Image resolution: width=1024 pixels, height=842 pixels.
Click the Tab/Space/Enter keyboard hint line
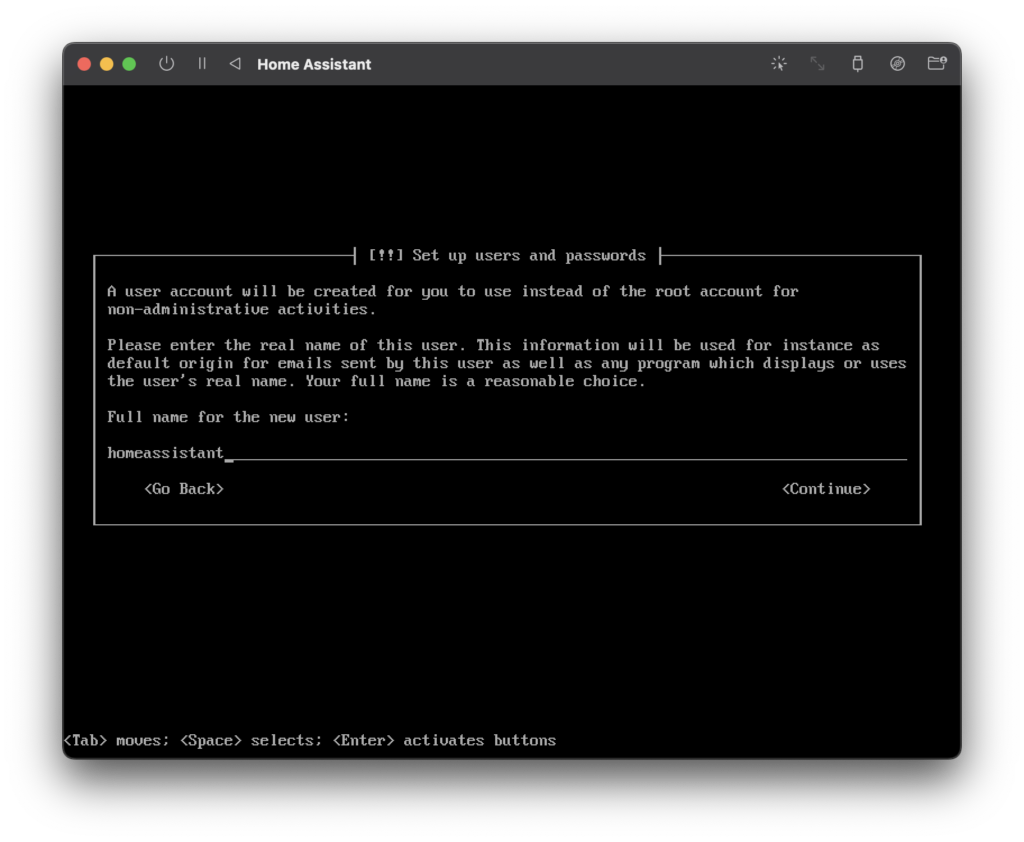[310, 740]
